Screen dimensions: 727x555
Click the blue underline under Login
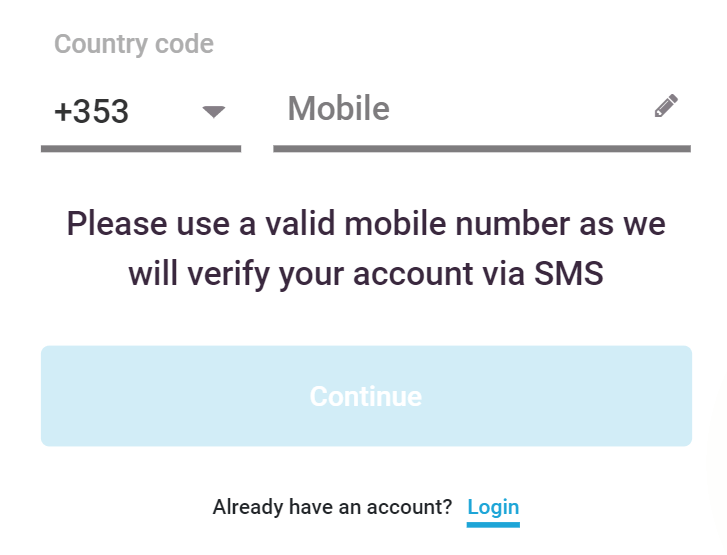(x=493, y=525)
